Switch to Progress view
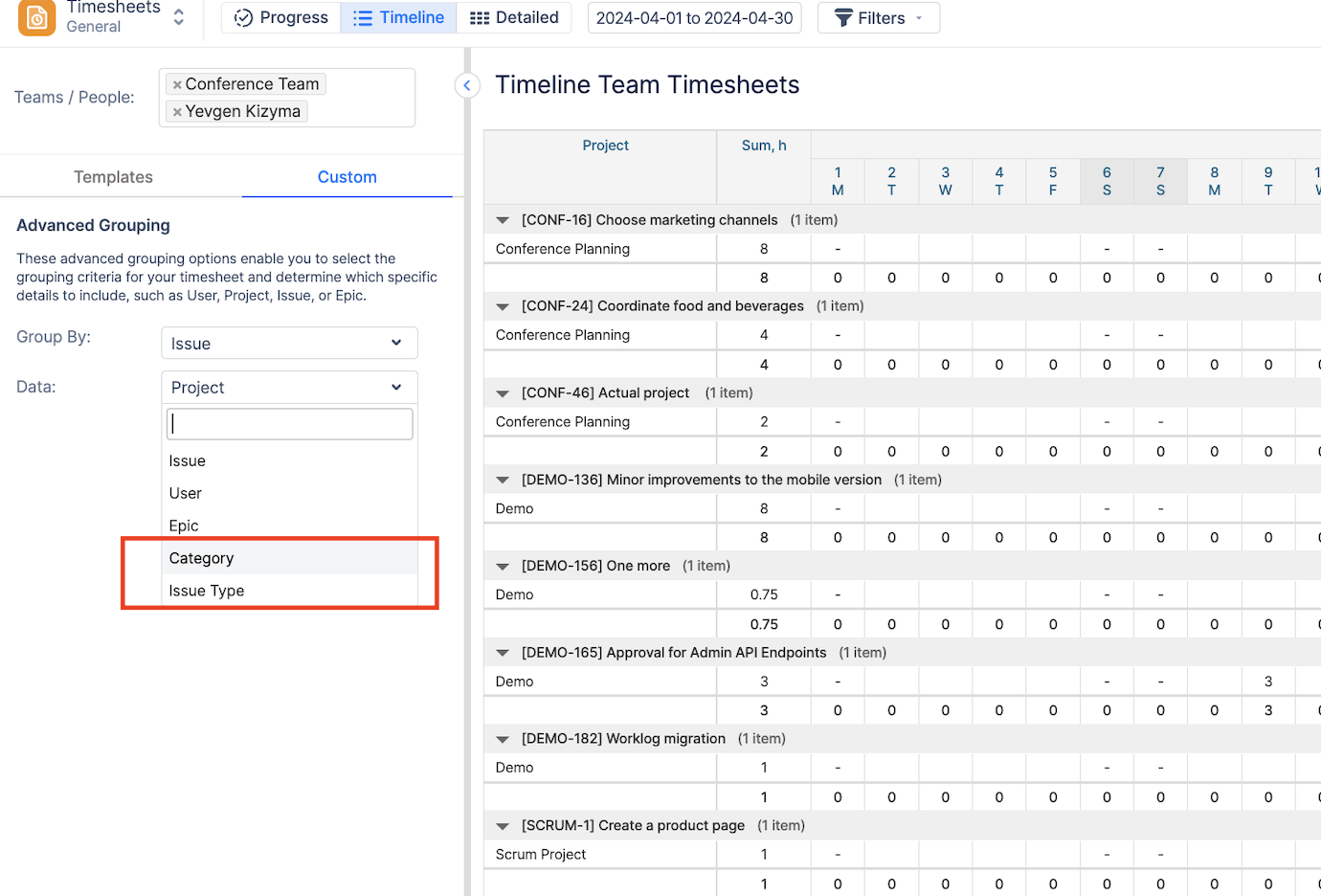Image resolution: width=1321 pixels, height=896 pixels. (281, 17)
